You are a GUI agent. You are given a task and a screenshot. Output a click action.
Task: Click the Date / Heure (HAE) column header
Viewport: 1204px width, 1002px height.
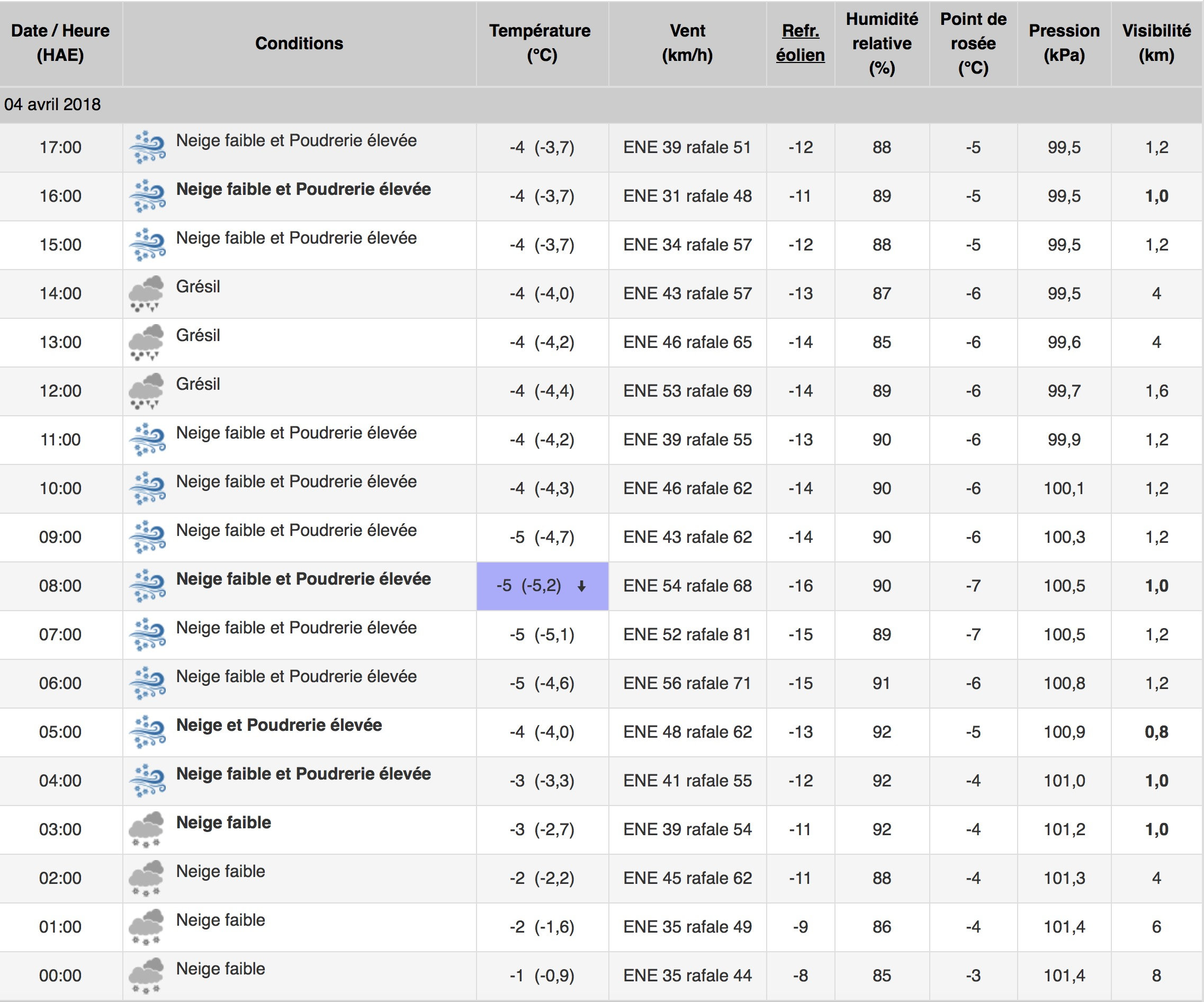pos(60,43)
